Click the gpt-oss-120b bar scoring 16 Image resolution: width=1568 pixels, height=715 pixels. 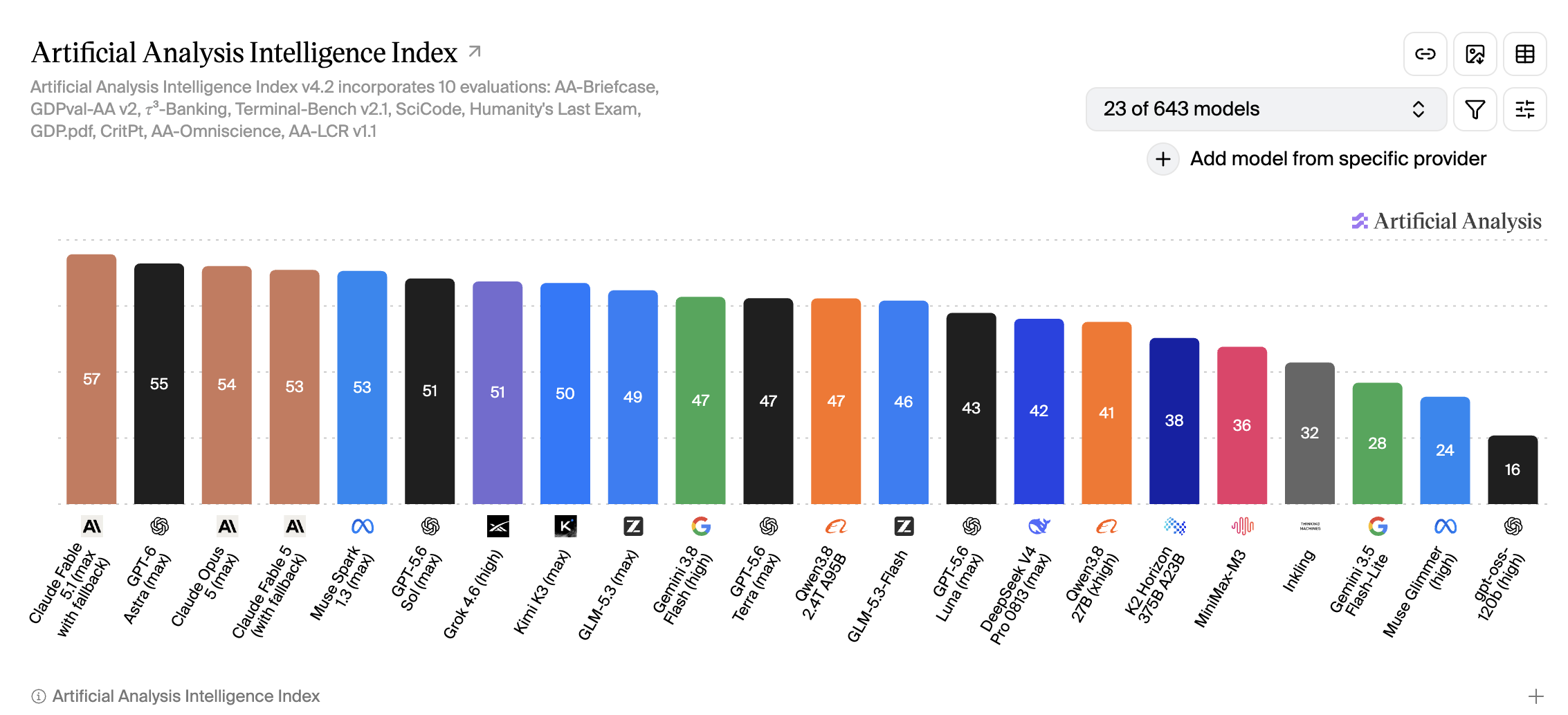coord(1513,470)
